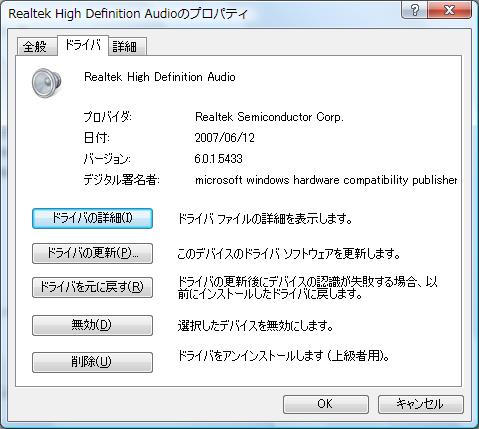Click the デジタル署名者 label
Viewport: 479px width, 429px height.
[122, 180]
